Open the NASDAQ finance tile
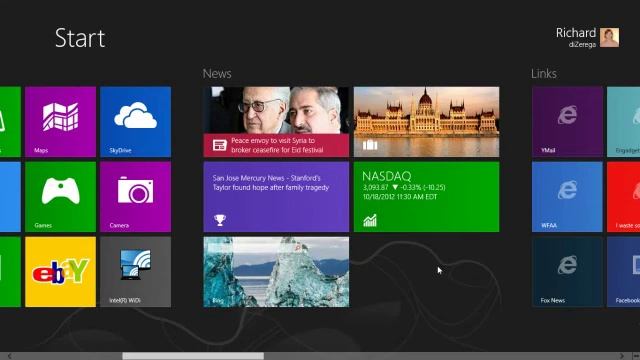640x360 pixels. [427, 197]
